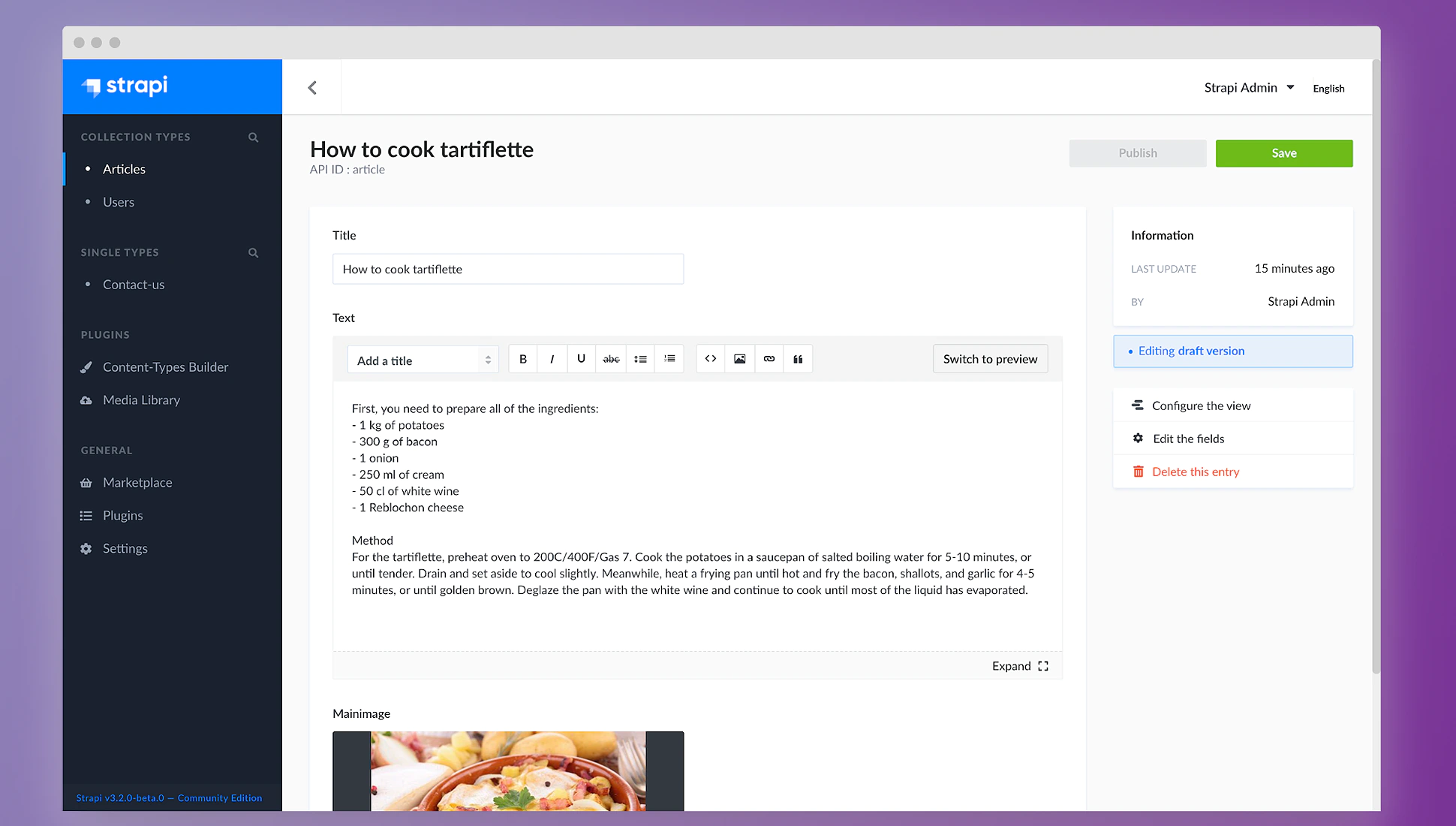The height and width of the screenshot is (826, 1456).
Task: Toggle ordered list formatting
Action: (x=670, y=359)
